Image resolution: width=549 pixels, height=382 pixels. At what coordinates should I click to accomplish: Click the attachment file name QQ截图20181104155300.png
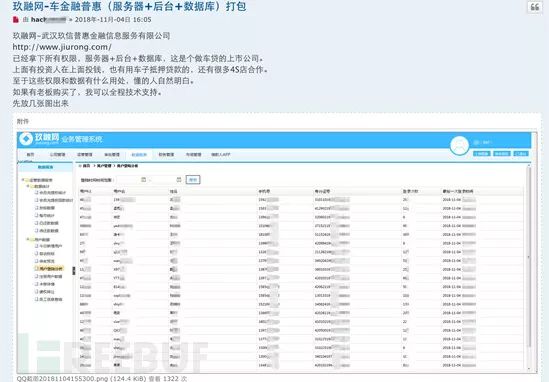(x=62, y=378)
